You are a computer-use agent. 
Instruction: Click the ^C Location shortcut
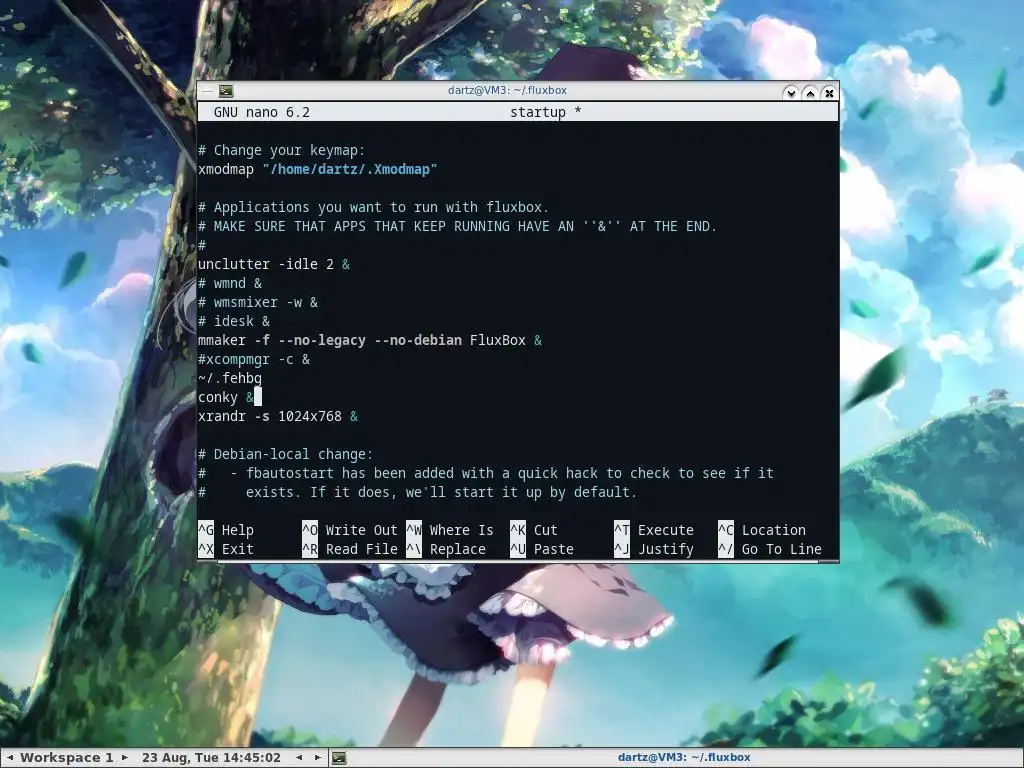point(762,530)
